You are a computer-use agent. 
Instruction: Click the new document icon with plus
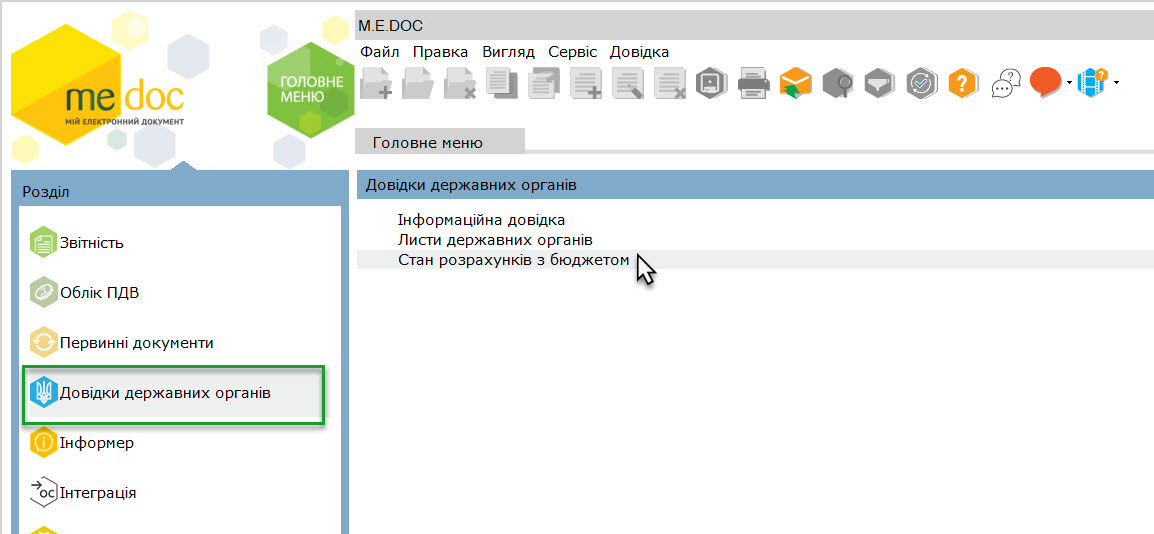pos(376,82)
